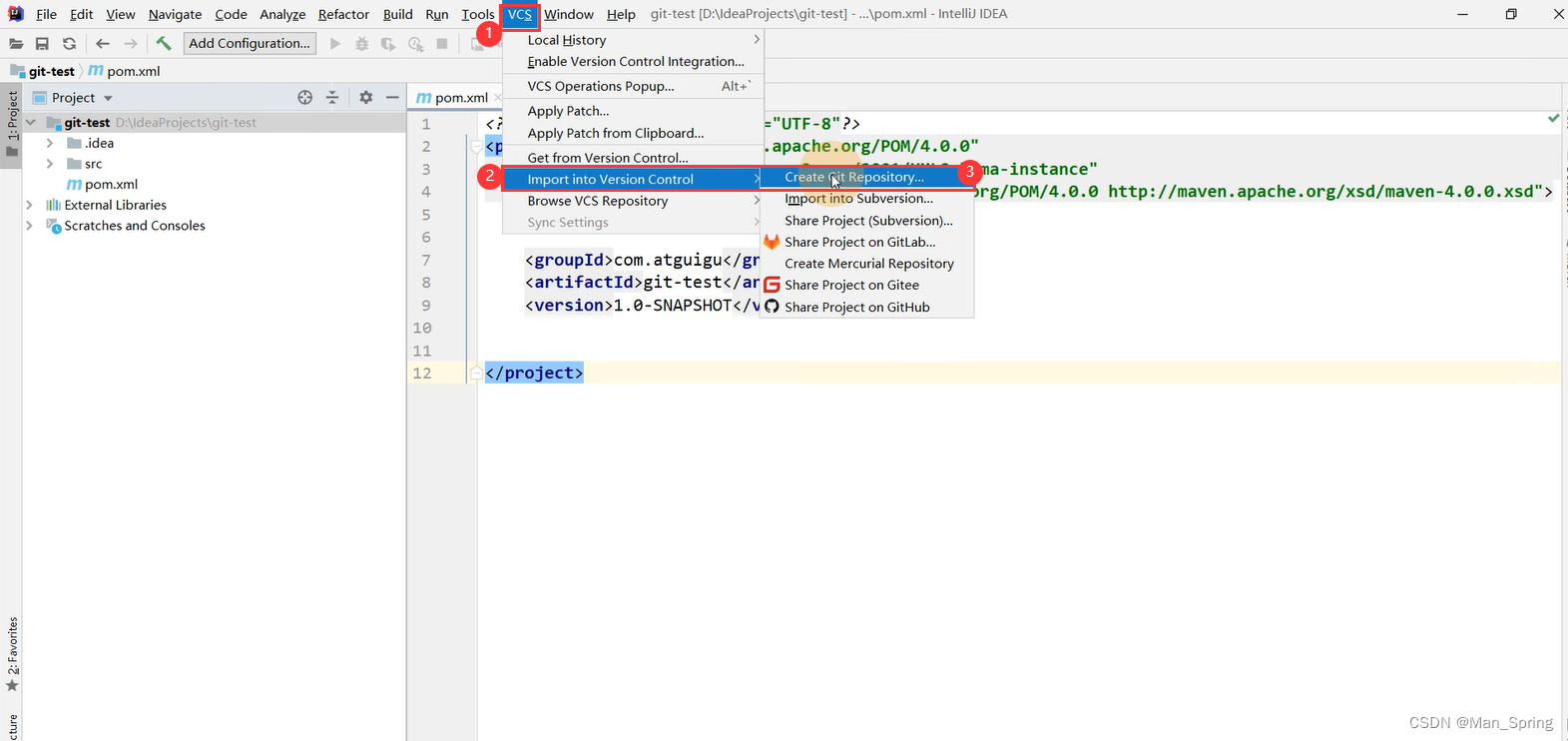Expand the src folder node
This screenshot has width=1568, height=741.
[49, 164]
